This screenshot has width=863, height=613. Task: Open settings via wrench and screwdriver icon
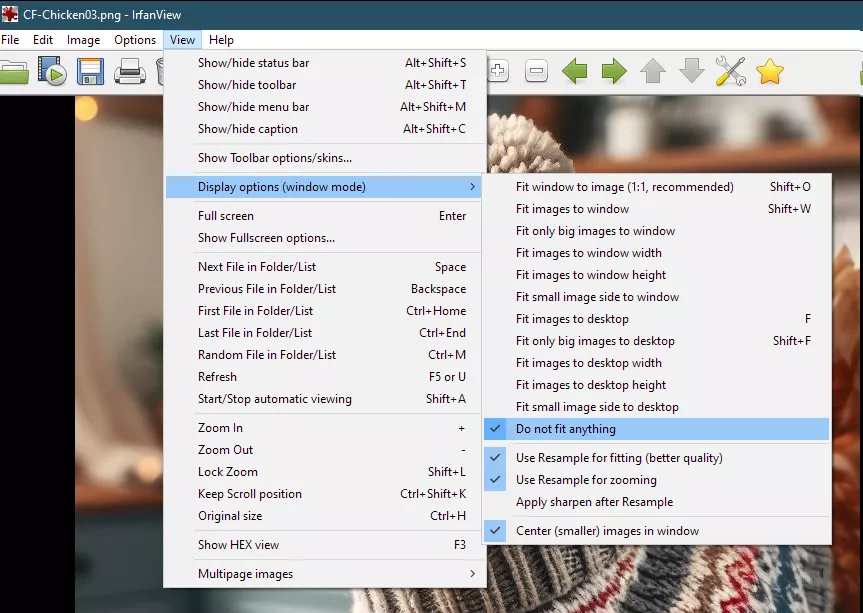[x=731, y=71]
